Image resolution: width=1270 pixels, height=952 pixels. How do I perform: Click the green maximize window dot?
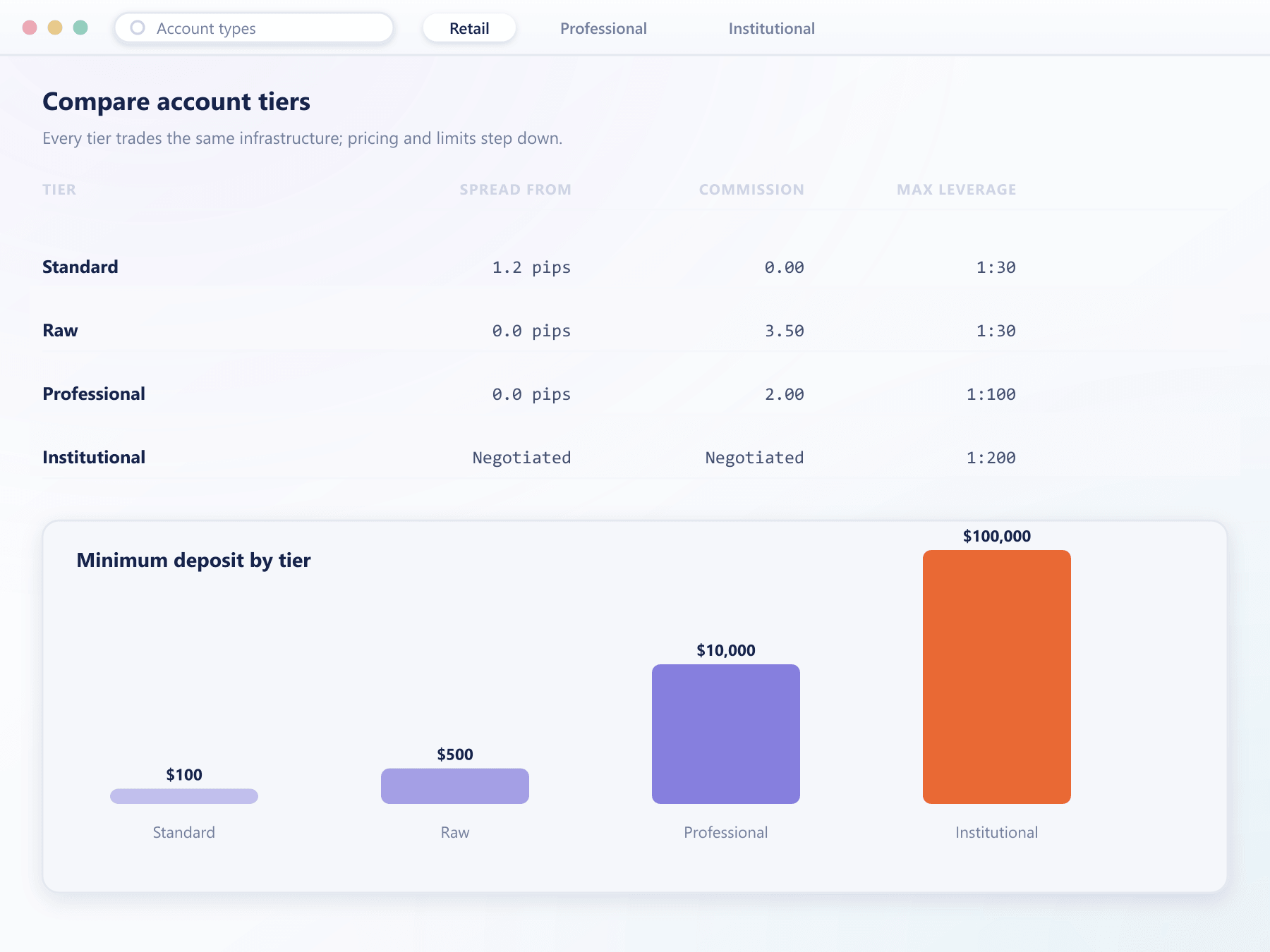80,28
